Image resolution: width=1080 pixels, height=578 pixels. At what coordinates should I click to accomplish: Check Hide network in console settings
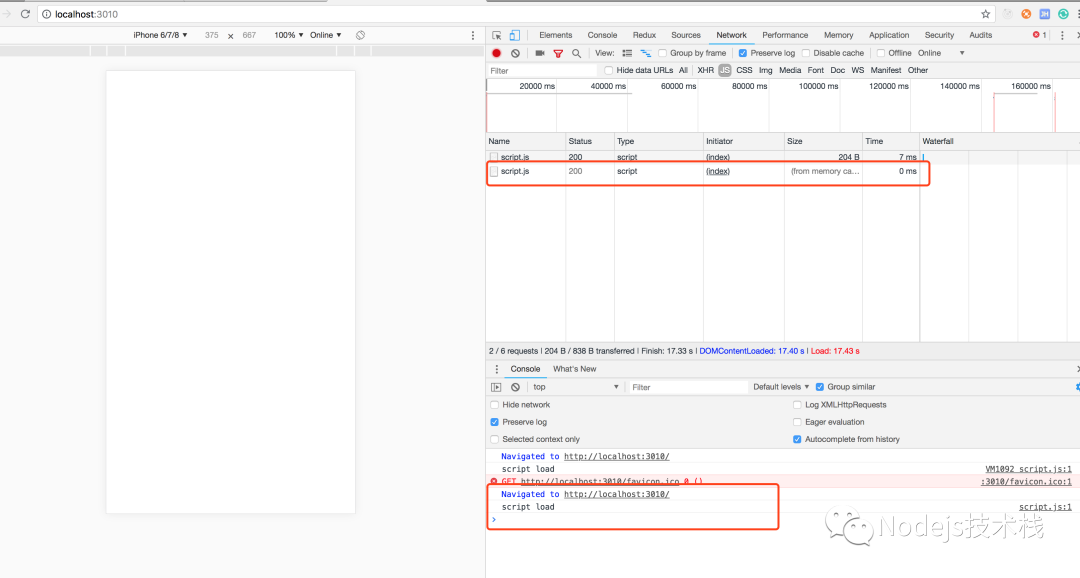coord(495,405)
